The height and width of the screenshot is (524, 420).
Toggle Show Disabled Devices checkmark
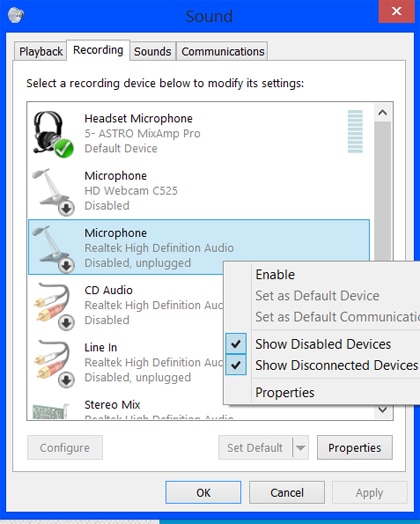pos(236,344)
